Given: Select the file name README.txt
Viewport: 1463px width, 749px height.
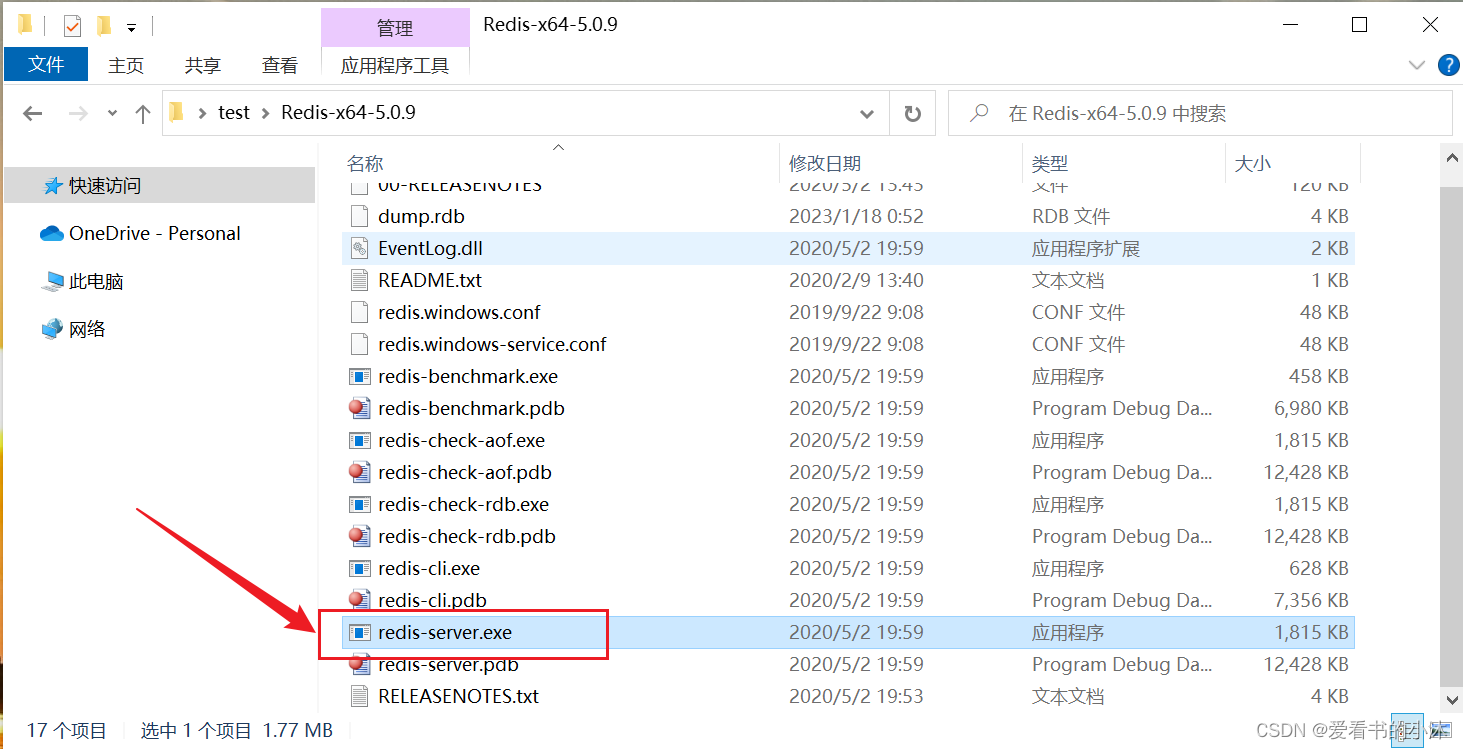Looking at the screenshot, I should pyautogui.click(x=430, y=280).
